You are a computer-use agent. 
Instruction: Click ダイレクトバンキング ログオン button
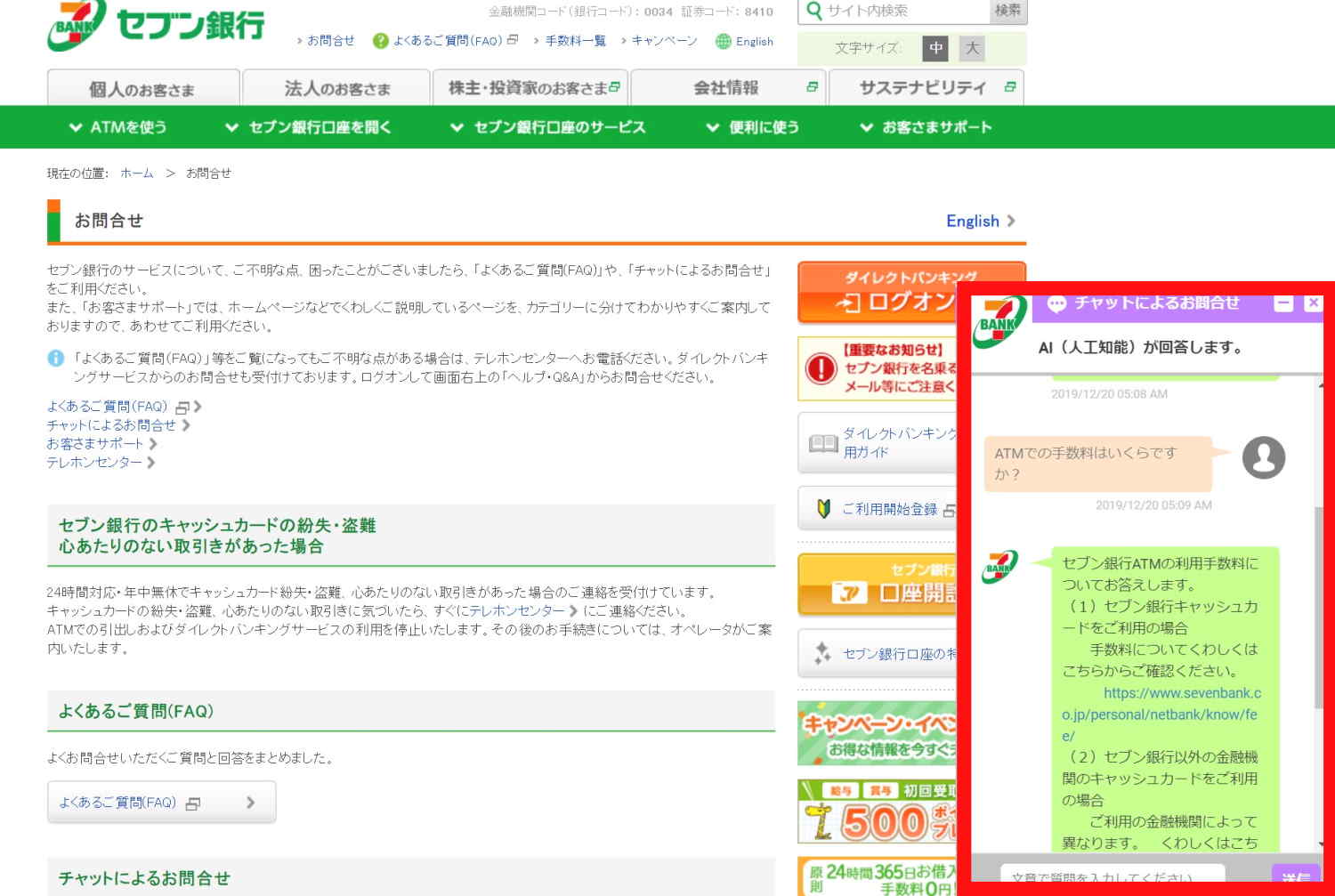click(878, 292)
